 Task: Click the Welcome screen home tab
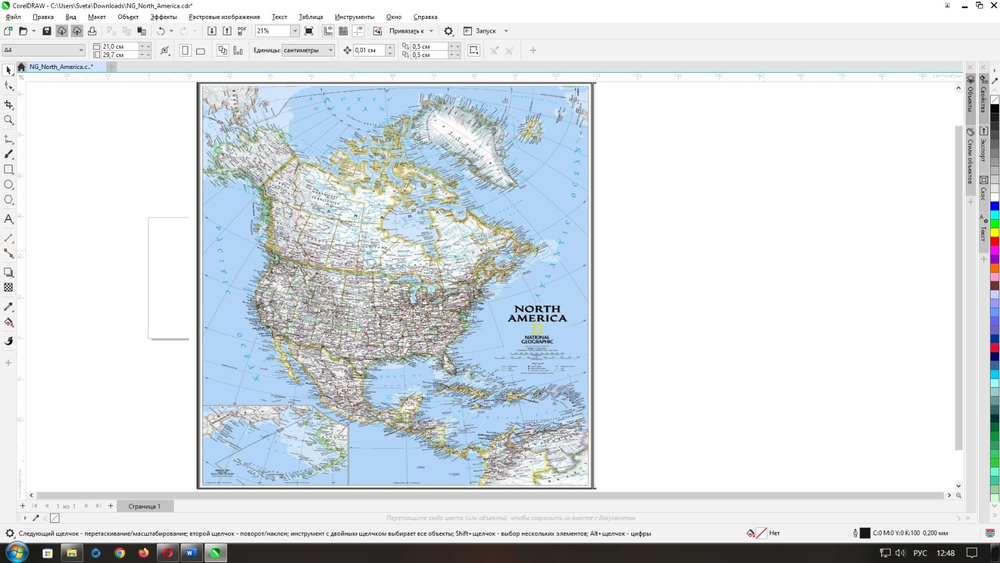[21, 66]
